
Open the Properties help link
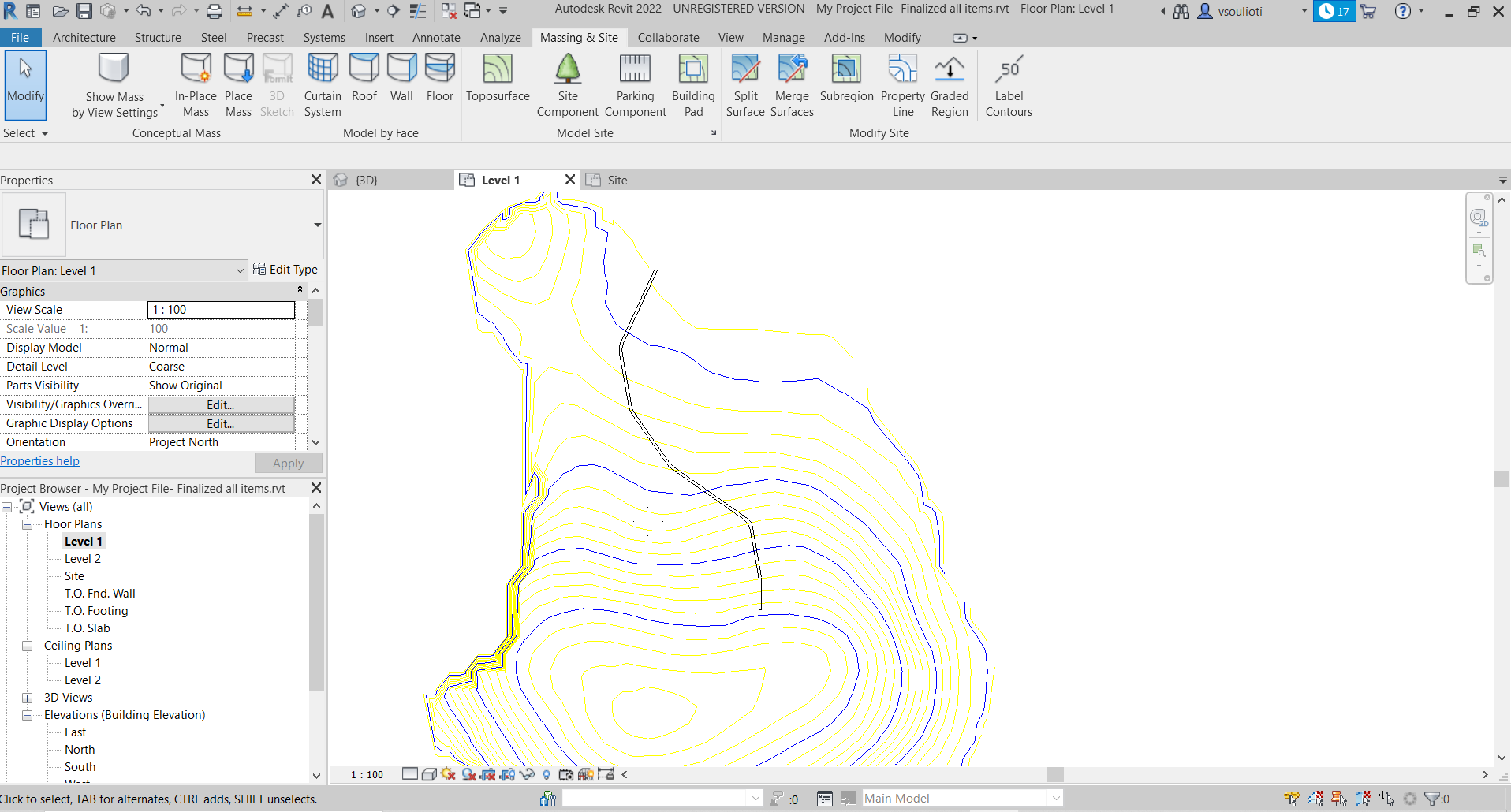click(x=39, y=461)
